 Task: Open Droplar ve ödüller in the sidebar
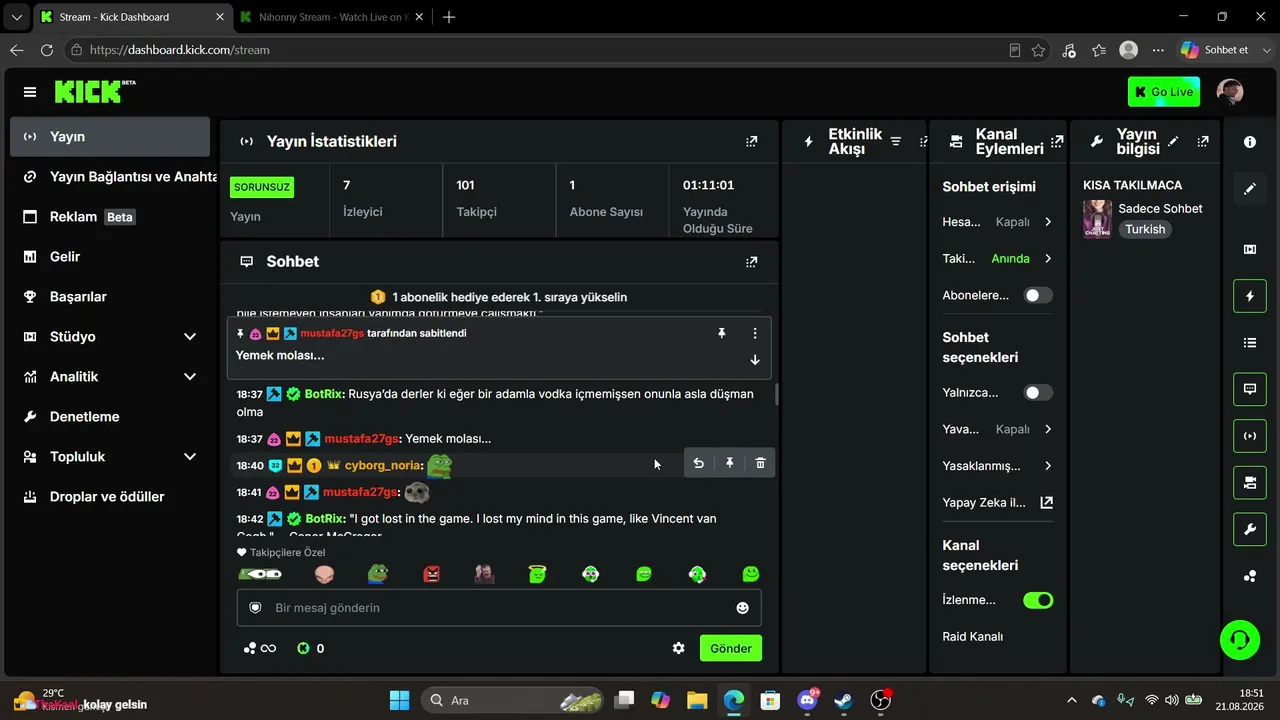click(110, 497)
